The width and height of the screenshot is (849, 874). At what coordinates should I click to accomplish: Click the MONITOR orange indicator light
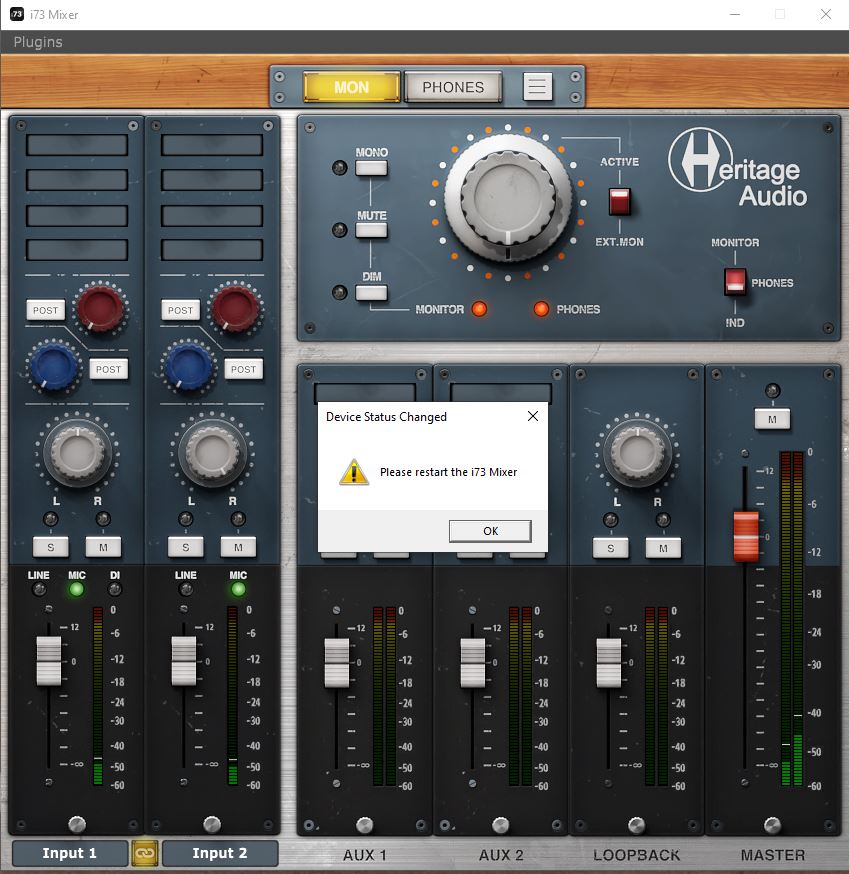coord(479,309)
